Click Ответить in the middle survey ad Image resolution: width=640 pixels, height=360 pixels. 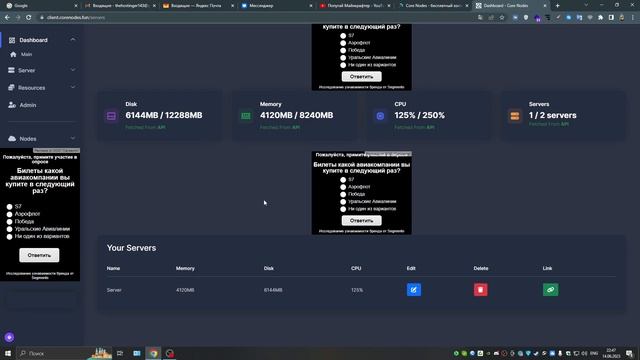[x=362, y=220]
